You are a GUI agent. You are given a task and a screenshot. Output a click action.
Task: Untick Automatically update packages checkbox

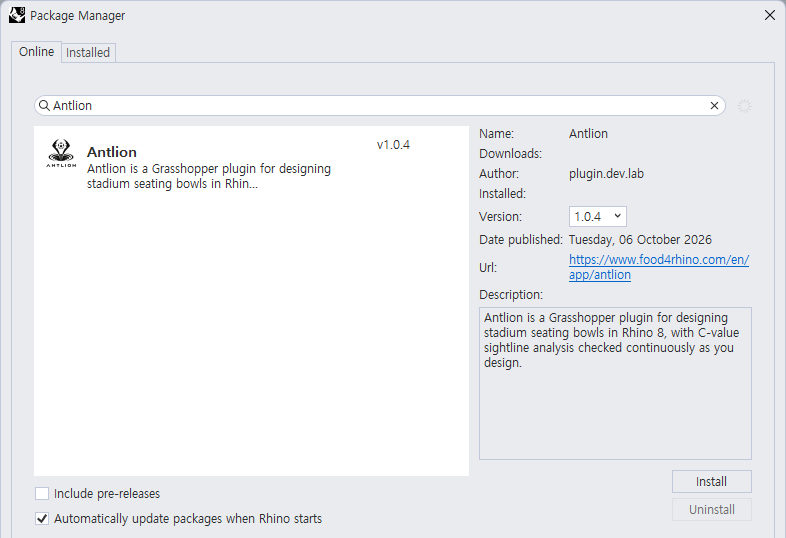42,518
